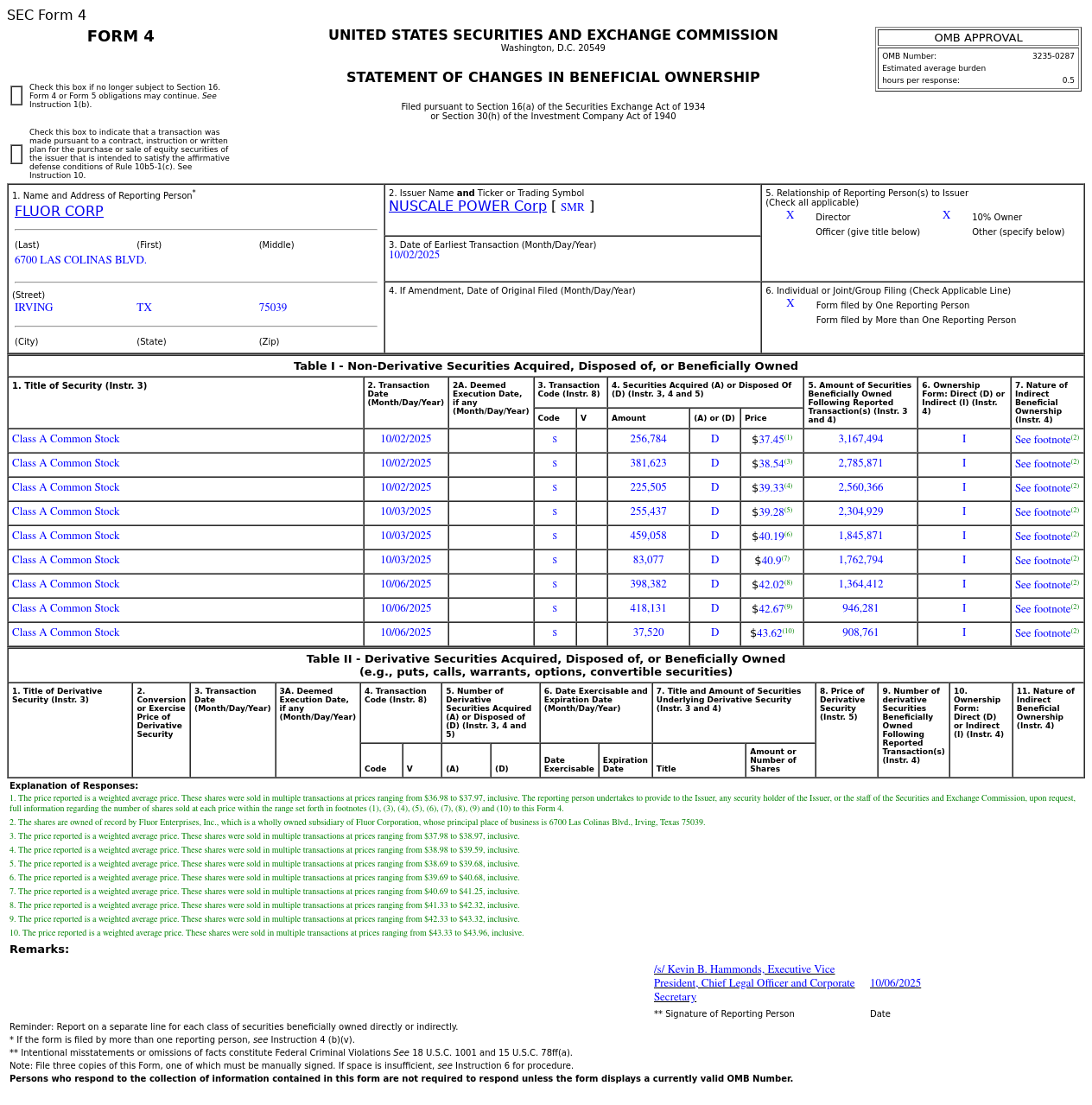This screenshot has height=1105, width=1092.
Task: Click the X mark beside 10% Owner
Action: point(946,216)
